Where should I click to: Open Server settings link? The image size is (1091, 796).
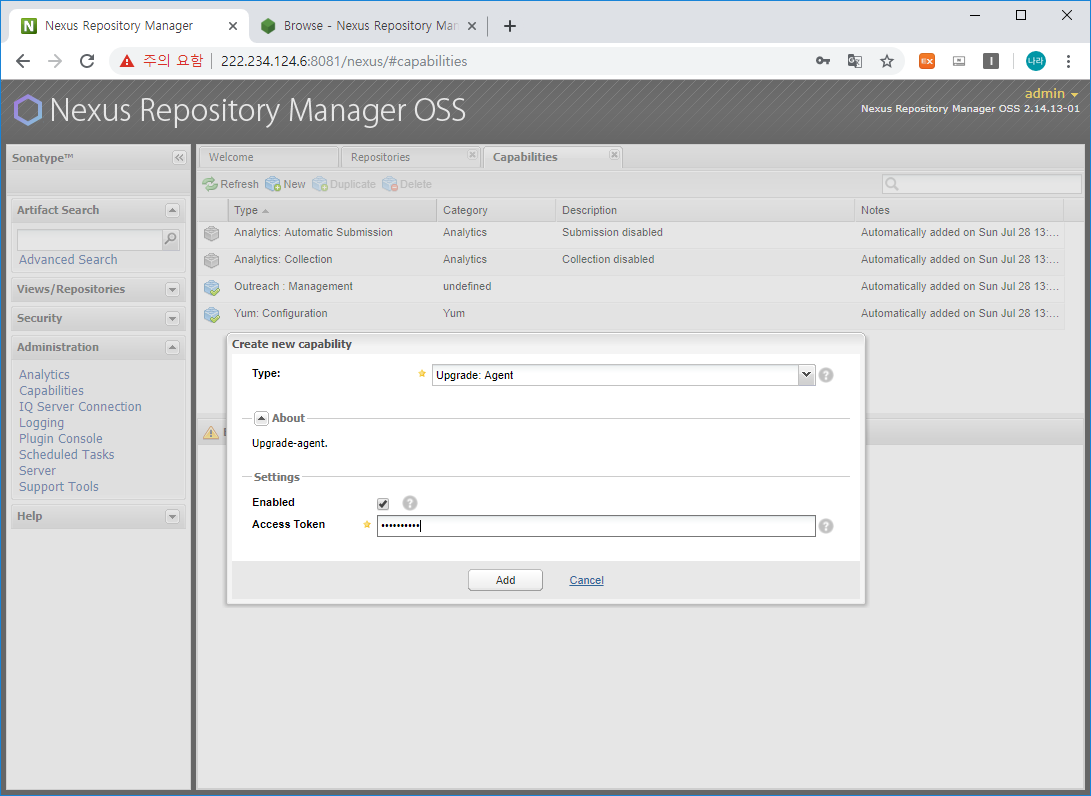pos(37,470)
